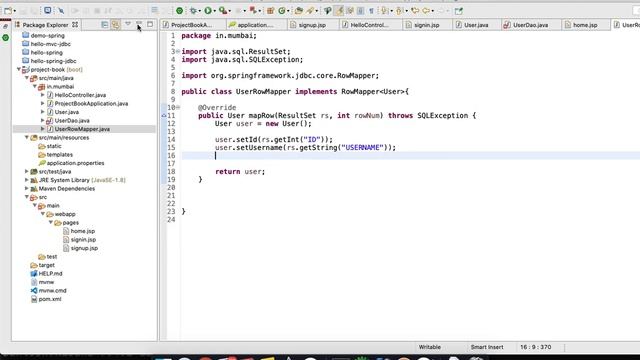
Task: Click the Spring Boot Dashboard green icon
Action: [179, 11]
